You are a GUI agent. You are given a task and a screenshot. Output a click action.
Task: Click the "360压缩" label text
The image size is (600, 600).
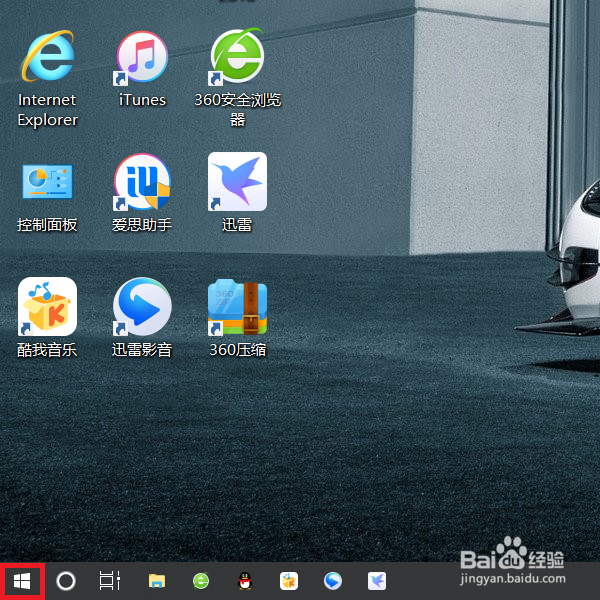pos(238,350)
